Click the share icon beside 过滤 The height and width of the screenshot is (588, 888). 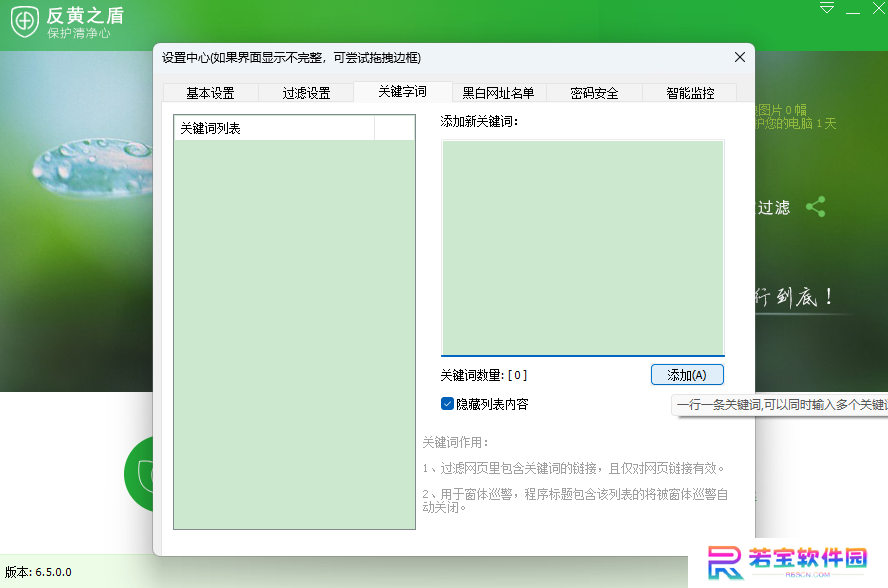point(816,207)
